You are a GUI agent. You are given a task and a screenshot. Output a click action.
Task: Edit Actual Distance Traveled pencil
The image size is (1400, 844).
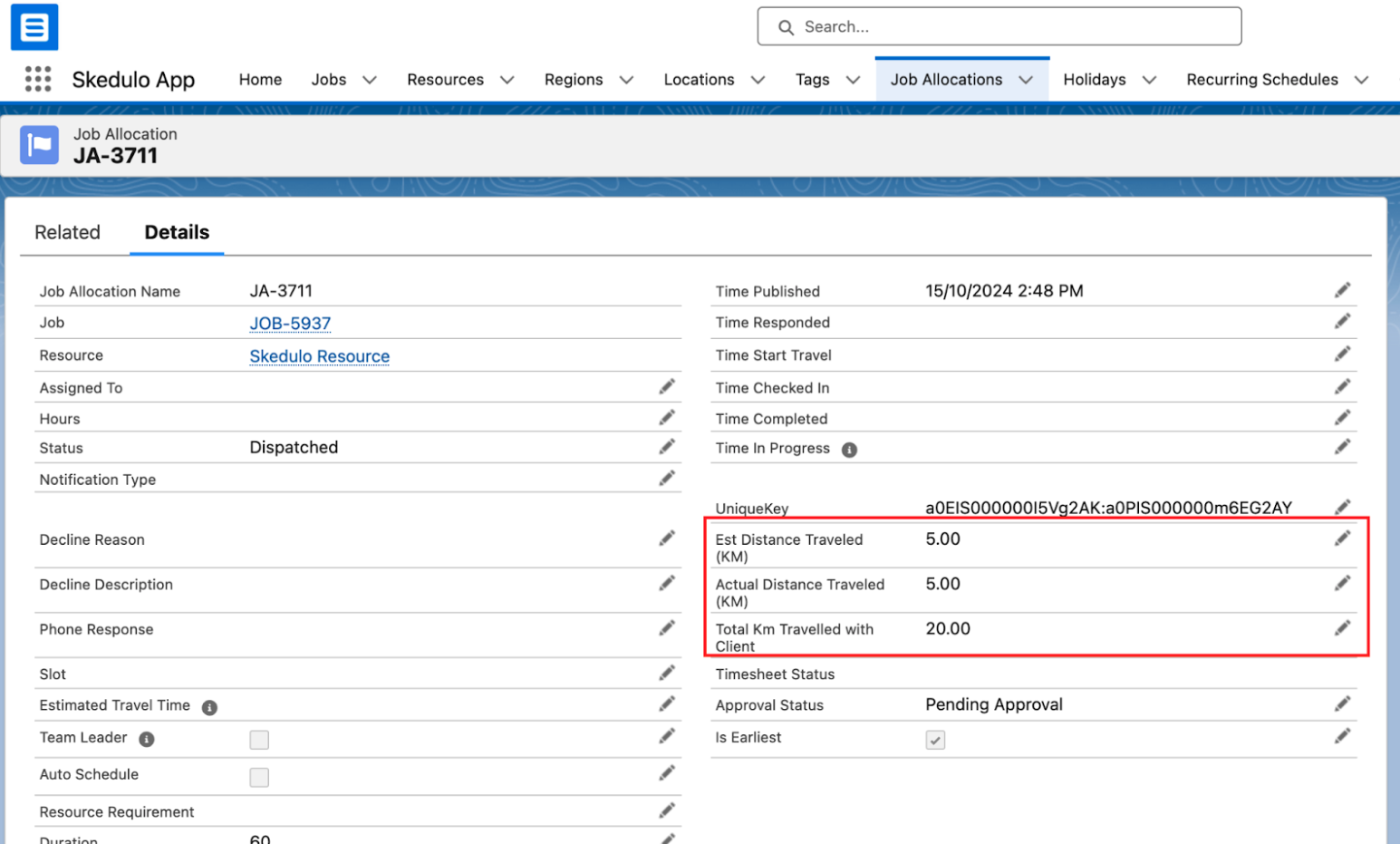(1343, 583)
